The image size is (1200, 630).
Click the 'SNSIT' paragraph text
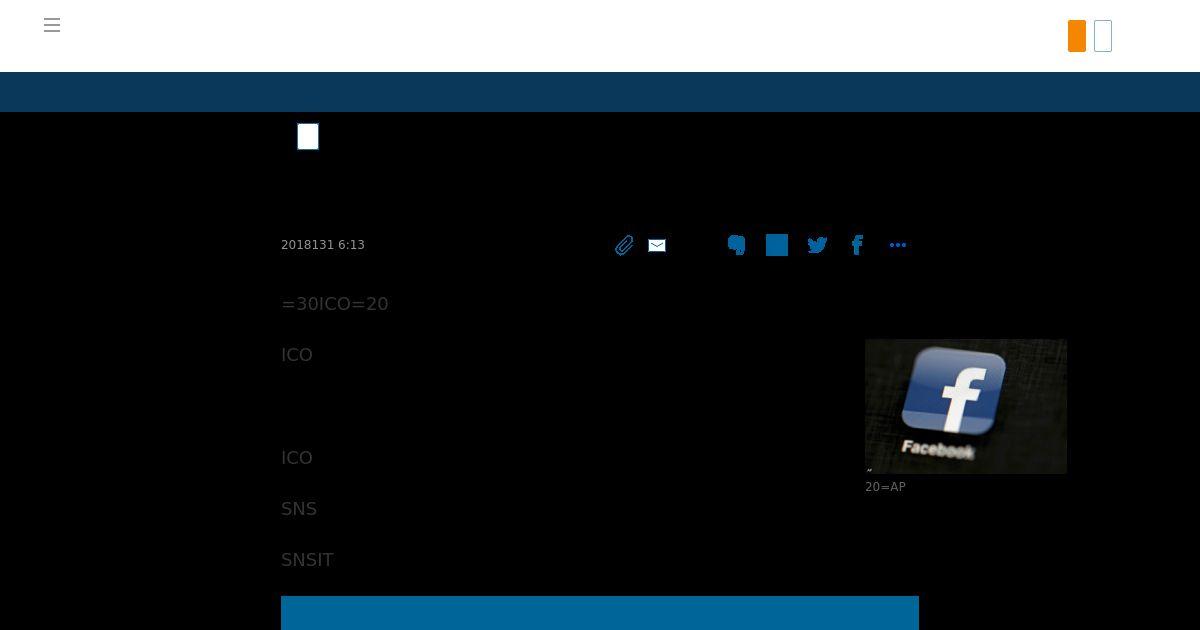pyautogui.click(x=307, y=560)
